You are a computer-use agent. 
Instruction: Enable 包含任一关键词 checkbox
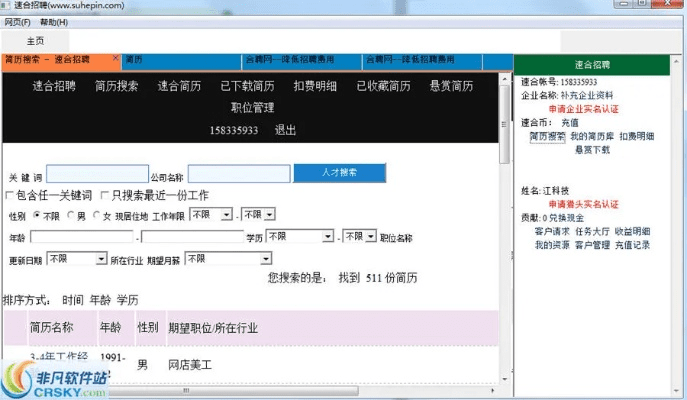9,195
